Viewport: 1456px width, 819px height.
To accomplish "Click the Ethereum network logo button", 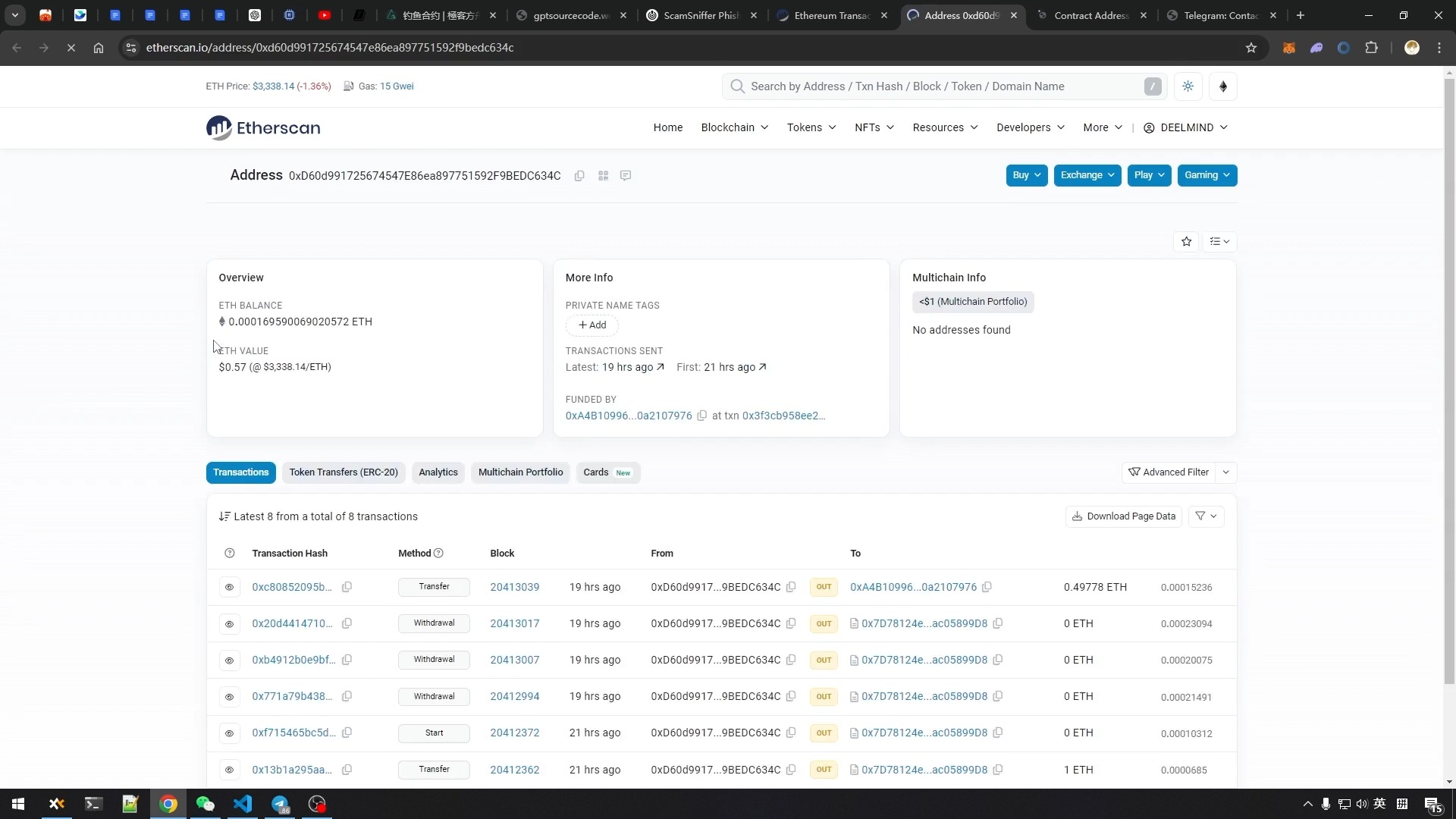I will click(x=1222, y=86).
